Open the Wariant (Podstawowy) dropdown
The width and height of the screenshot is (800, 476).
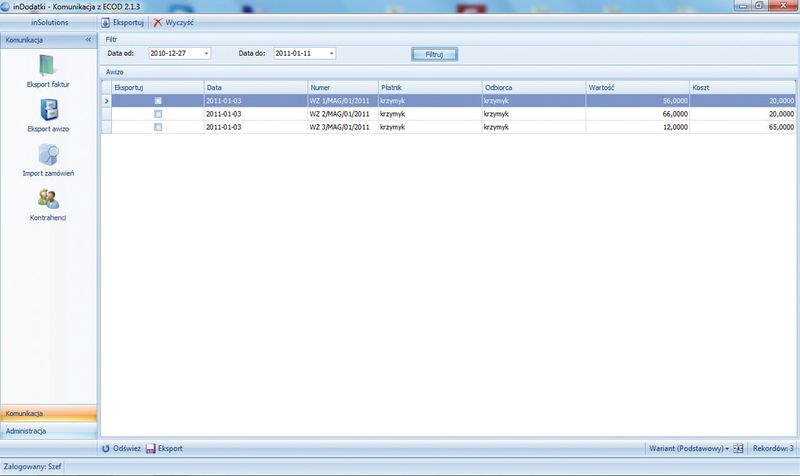point(689,448)
